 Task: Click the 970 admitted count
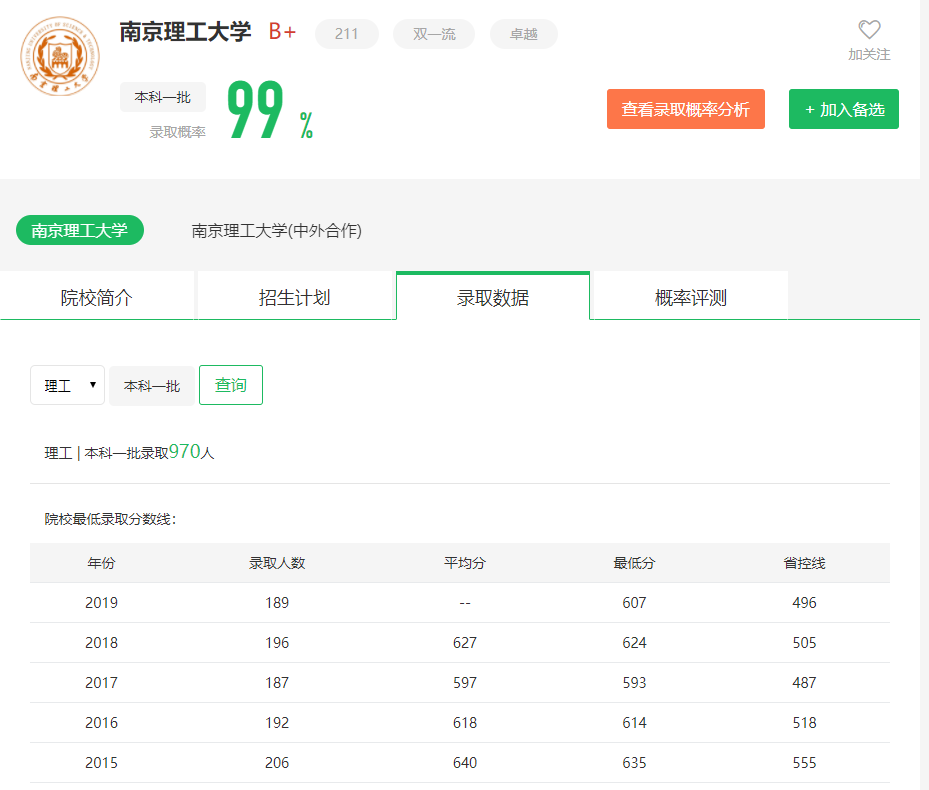click(x=185, y=452)
